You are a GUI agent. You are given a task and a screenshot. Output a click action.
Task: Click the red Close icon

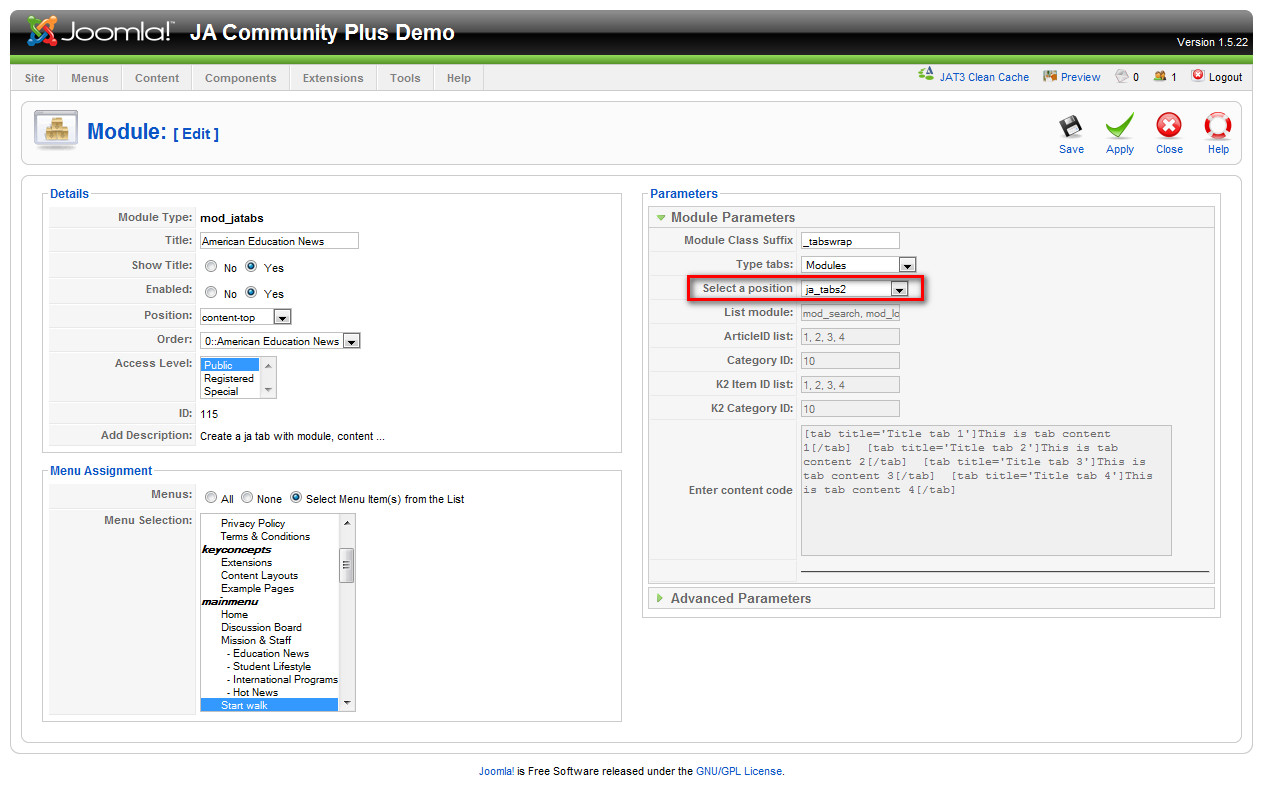[x=1168, y=126]
